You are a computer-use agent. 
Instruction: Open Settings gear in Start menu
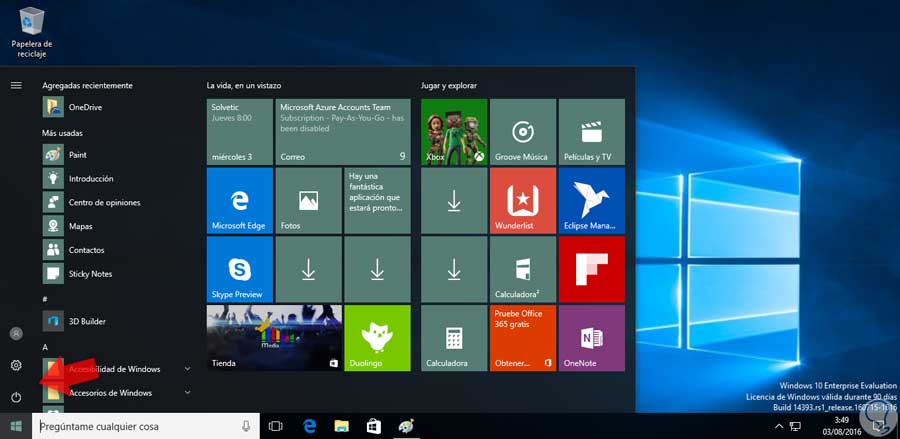pos(16,365)
